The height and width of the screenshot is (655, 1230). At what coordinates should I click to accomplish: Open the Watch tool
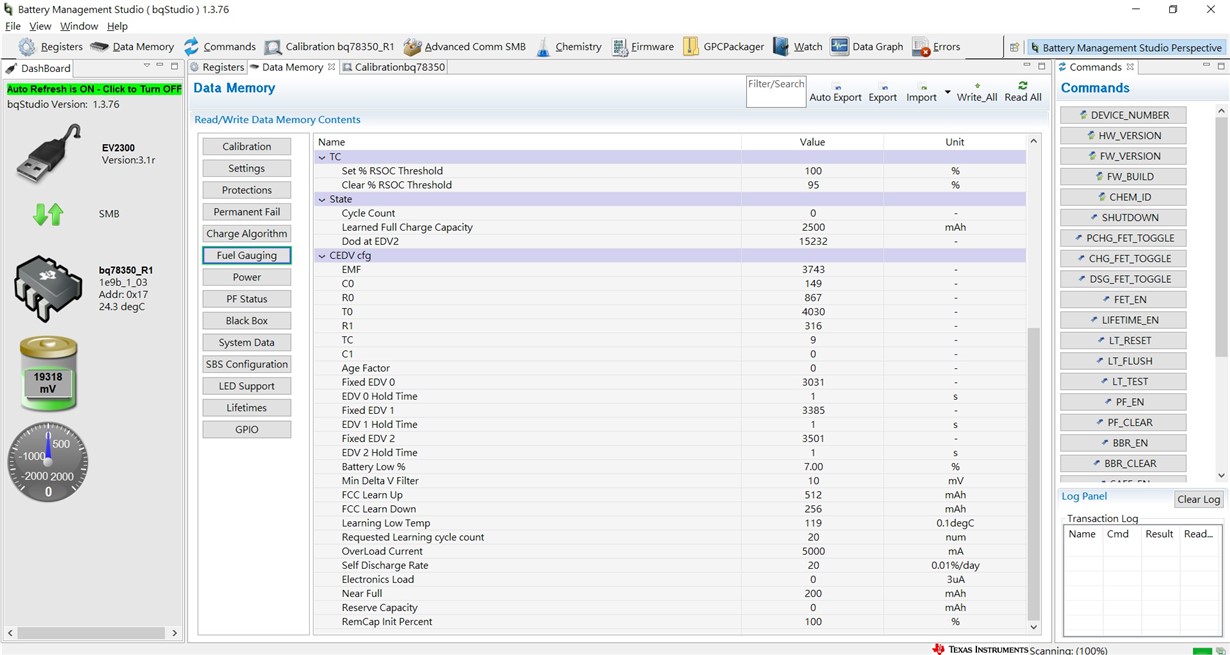[x=797, y=47]
